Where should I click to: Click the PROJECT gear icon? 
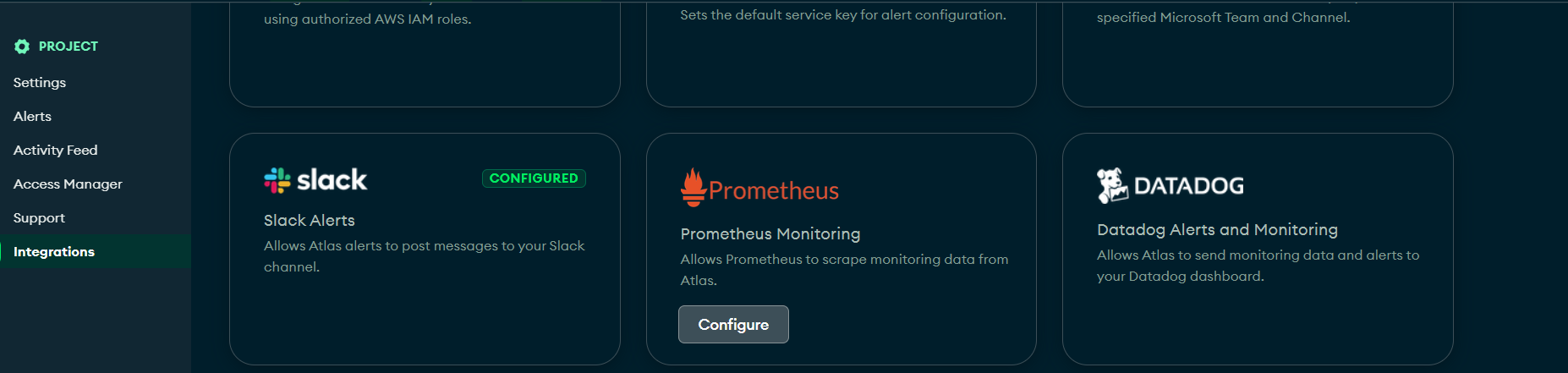tap(22, 47)
